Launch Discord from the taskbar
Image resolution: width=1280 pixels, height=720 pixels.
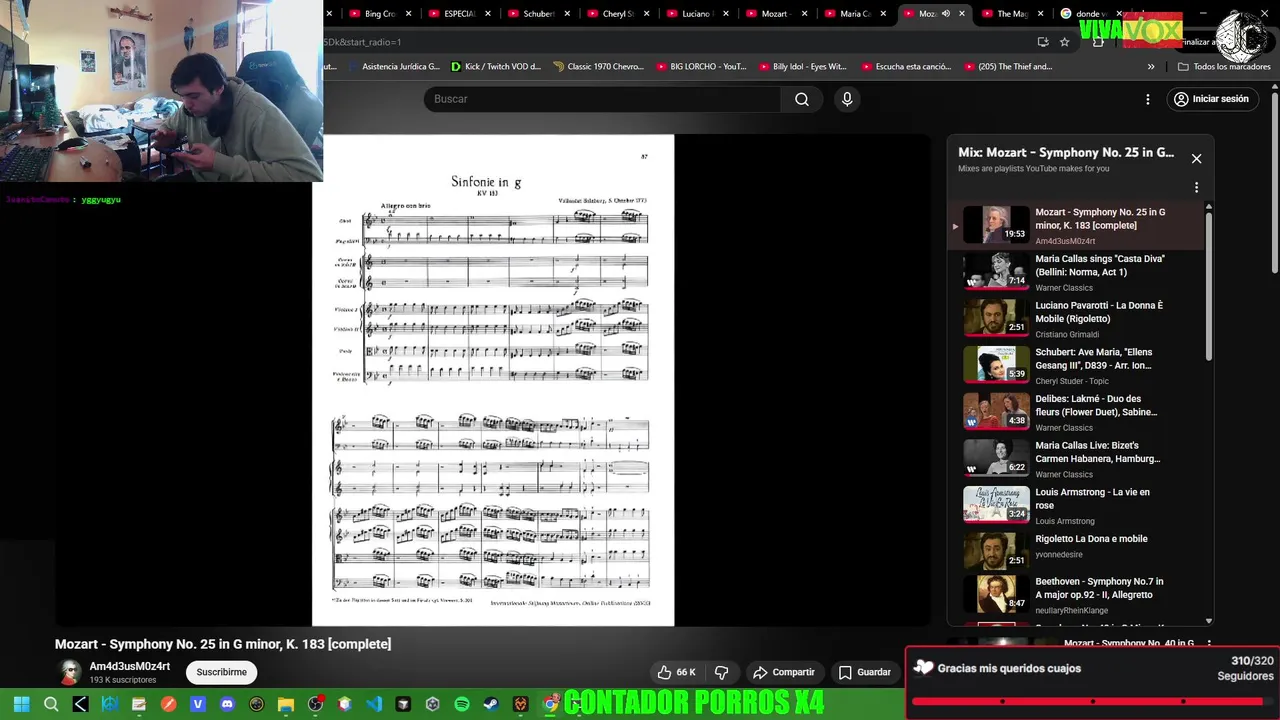pos(227,704)
